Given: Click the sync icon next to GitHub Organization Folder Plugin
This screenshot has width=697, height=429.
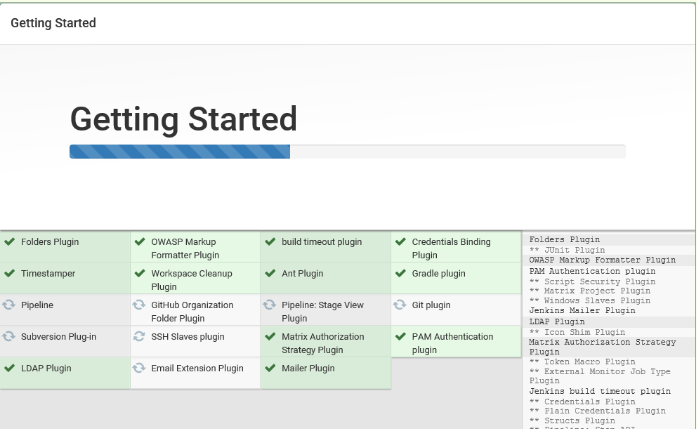Looking at the screenshot, I should [139, 305].
